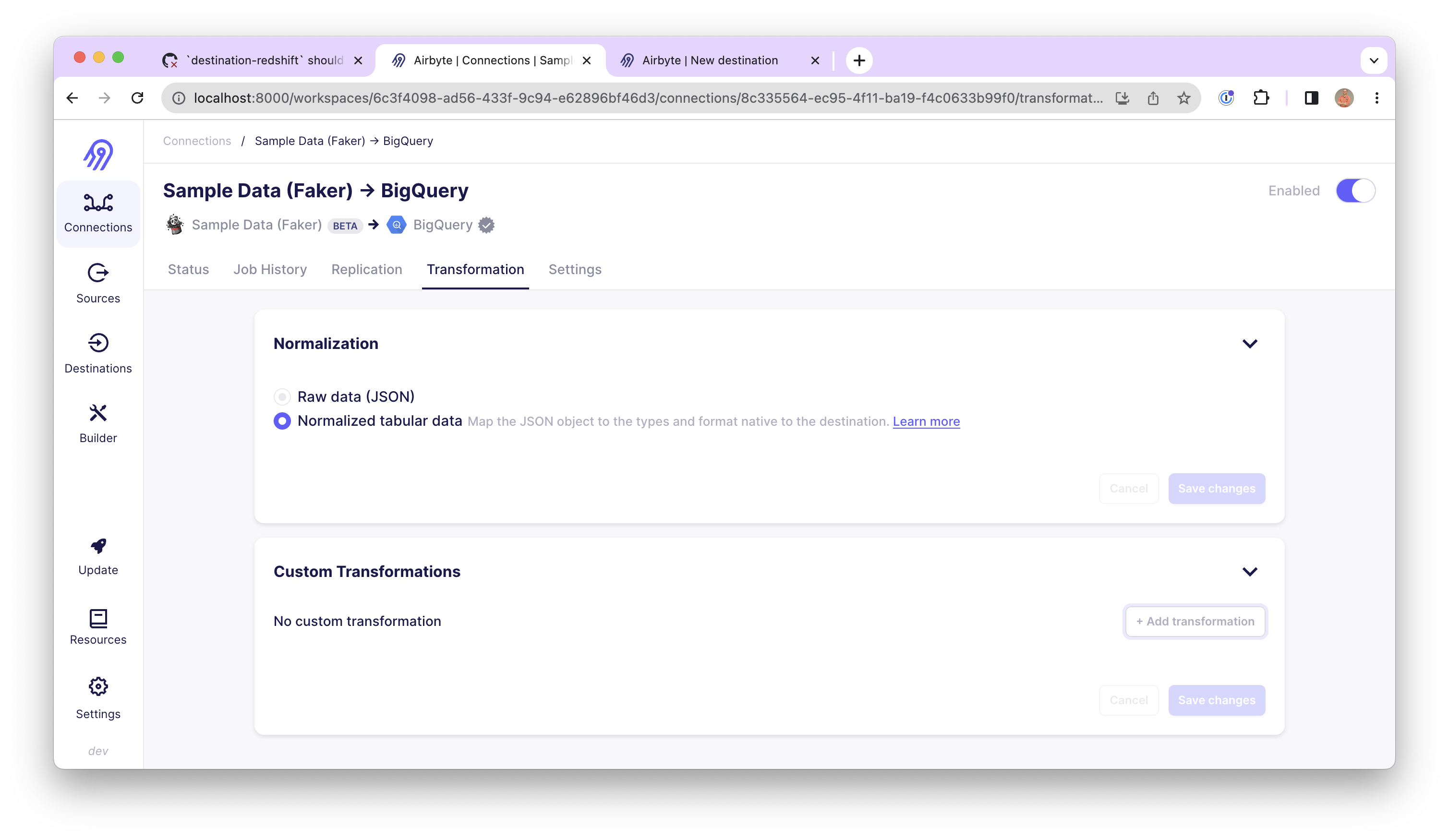Open the Builder tool in sidebar
The image size is (1449, 840).
click(98, 422)
